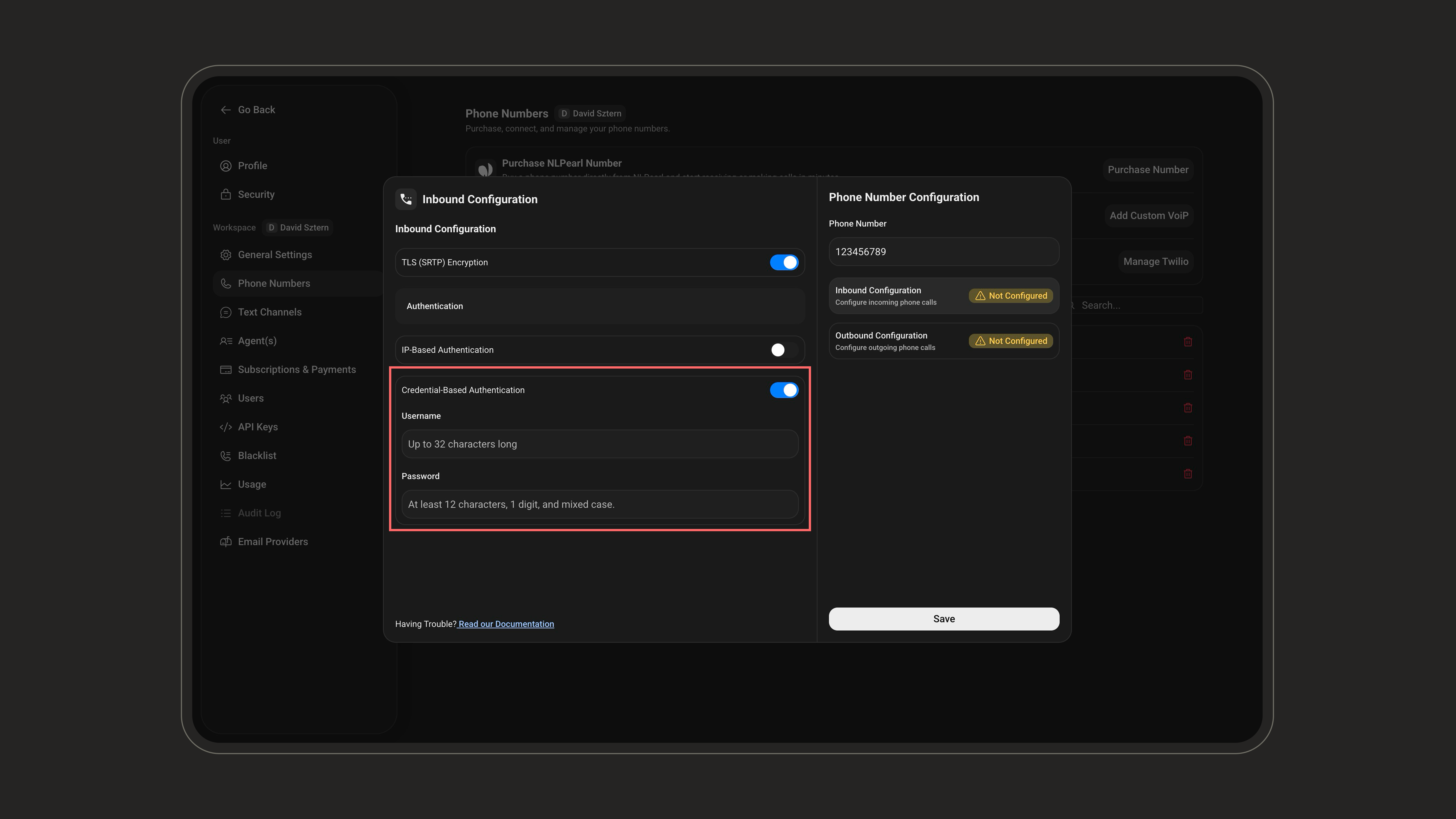Click Purchase Number button
This screenshot has width=1456, height=819.
click(x=1148, y=169)
